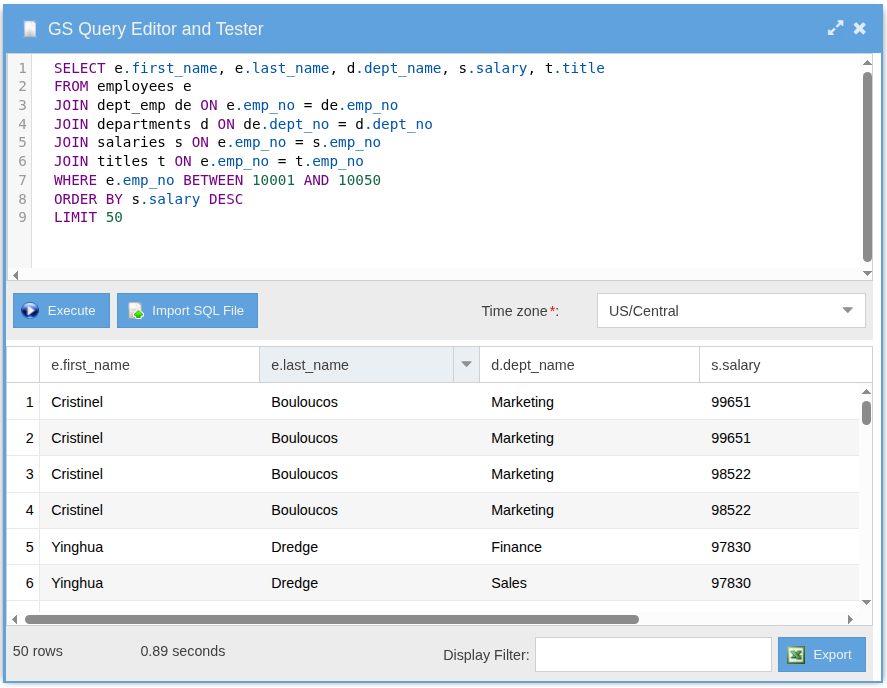Click 'ORDER BY s.salary DESC' on line 8
The width and height of the screenshot is (887, 688).
[149, 199]
